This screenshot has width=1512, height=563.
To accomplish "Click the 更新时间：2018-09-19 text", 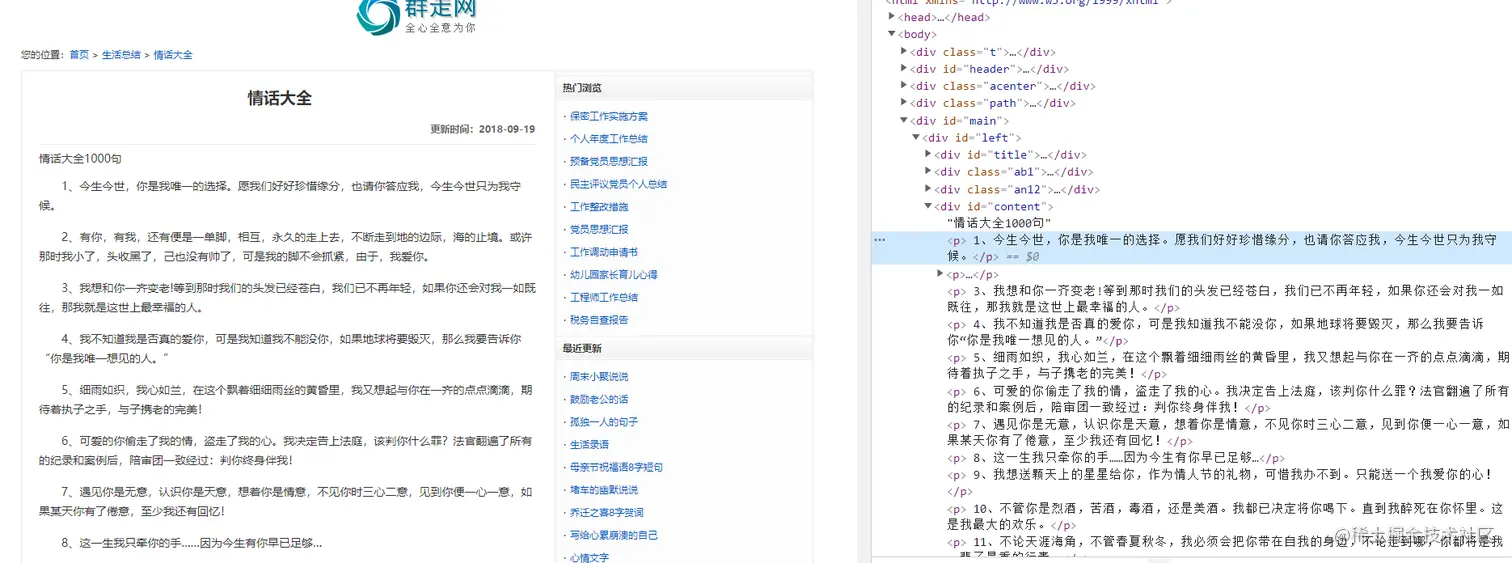I will click(483, 129).
